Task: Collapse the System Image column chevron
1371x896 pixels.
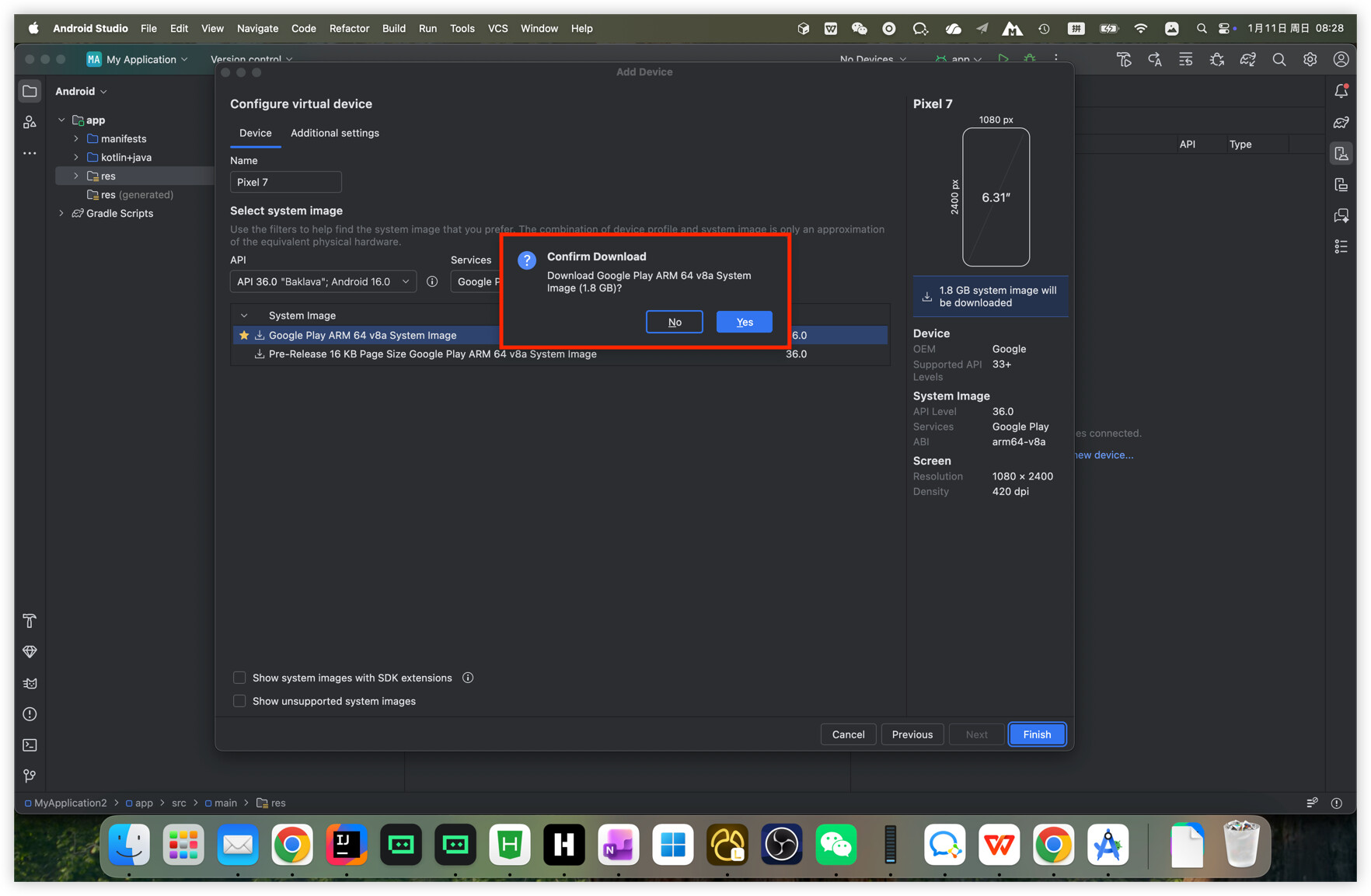Action: click(x=244, y=316)
